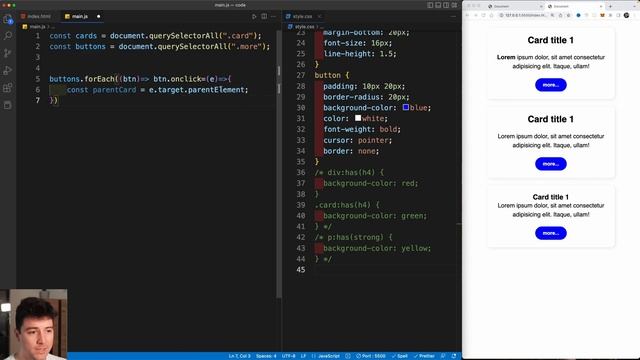Open the browser extensions puzzle icon

coord(610,15)
